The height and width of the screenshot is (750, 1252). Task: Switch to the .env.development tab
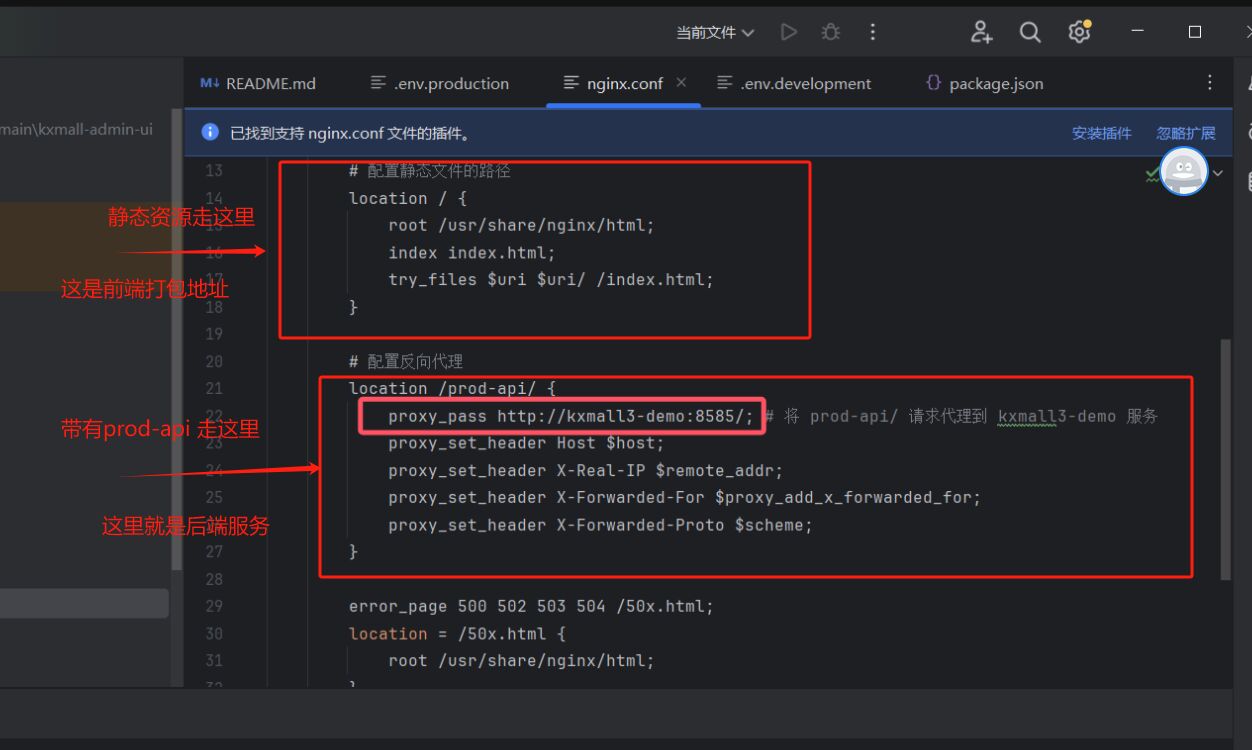click(x=795, y=84)
